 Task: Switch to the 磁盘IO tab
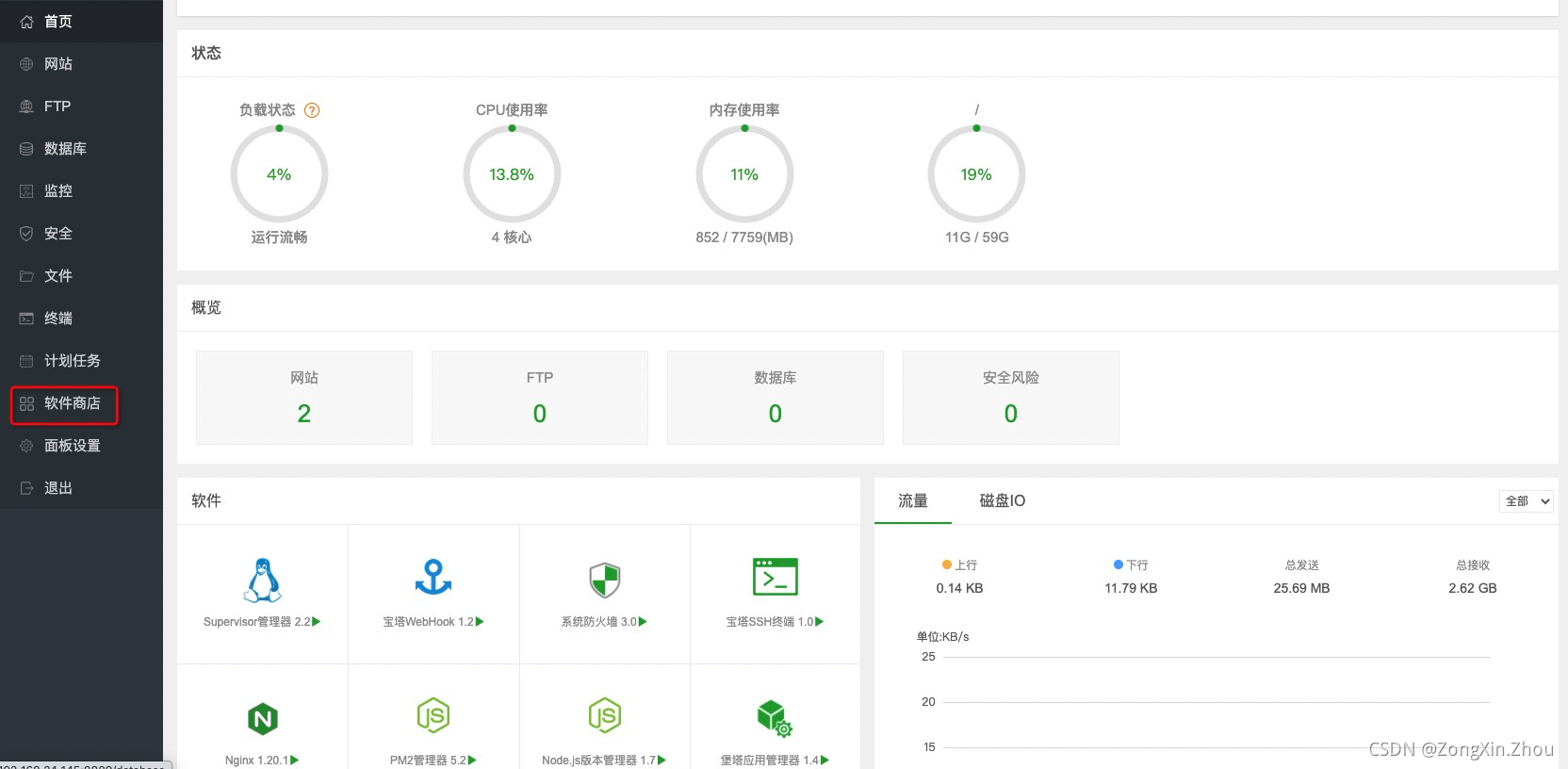[1002, 500]
